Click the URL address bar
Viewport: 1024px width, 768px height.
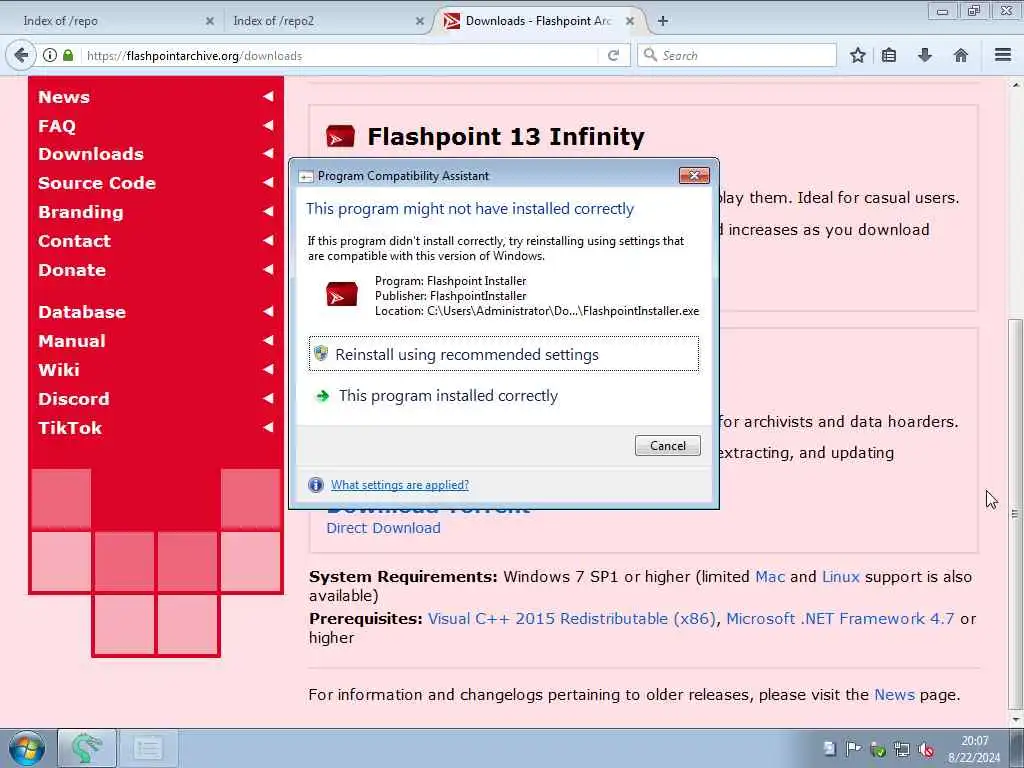[340, 56]
